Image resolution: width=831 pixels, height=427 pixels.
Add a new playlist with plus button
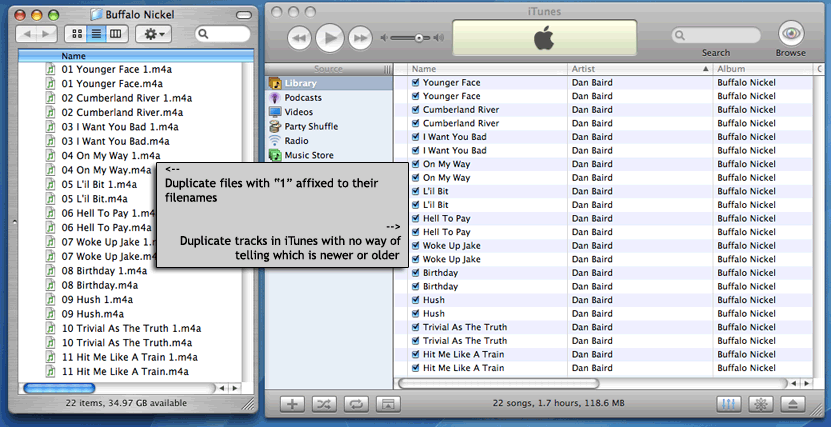click(292, 404)
